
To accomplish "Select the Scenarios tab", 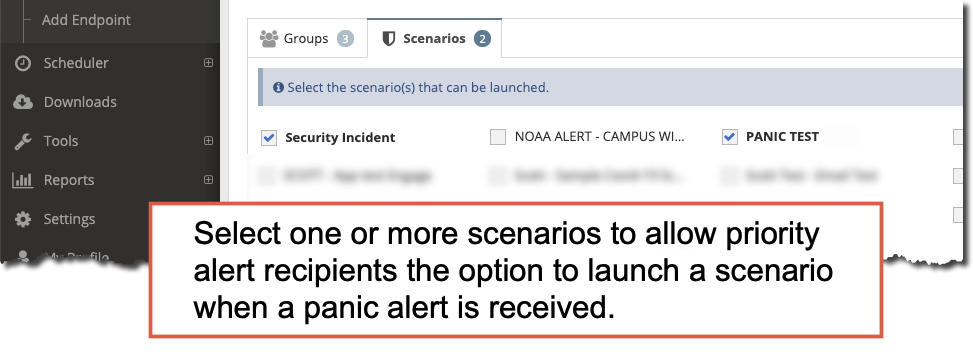I will [x=434, y=38].
